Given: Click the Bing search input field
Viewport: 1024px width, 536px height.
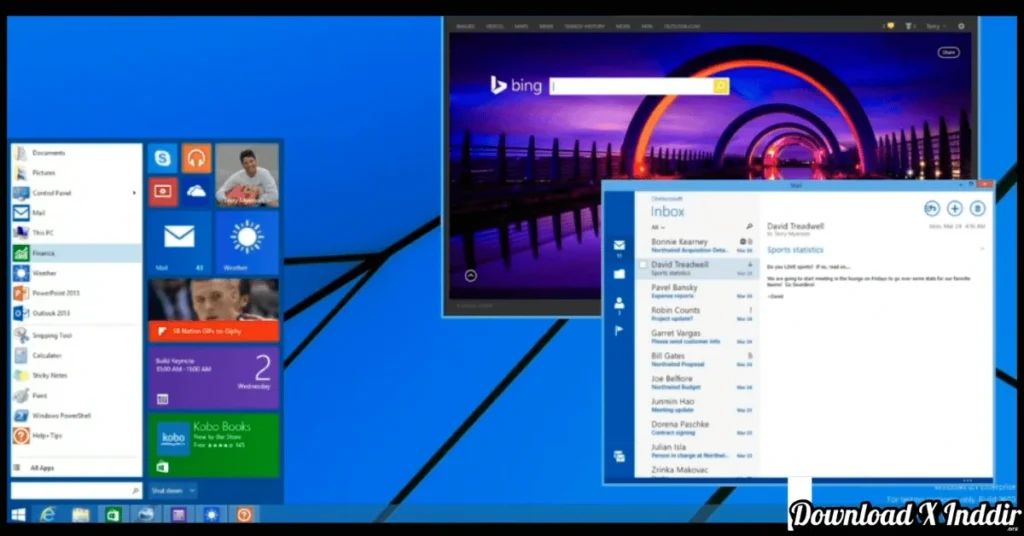Looking at the screenshot, I should point(631,86).
